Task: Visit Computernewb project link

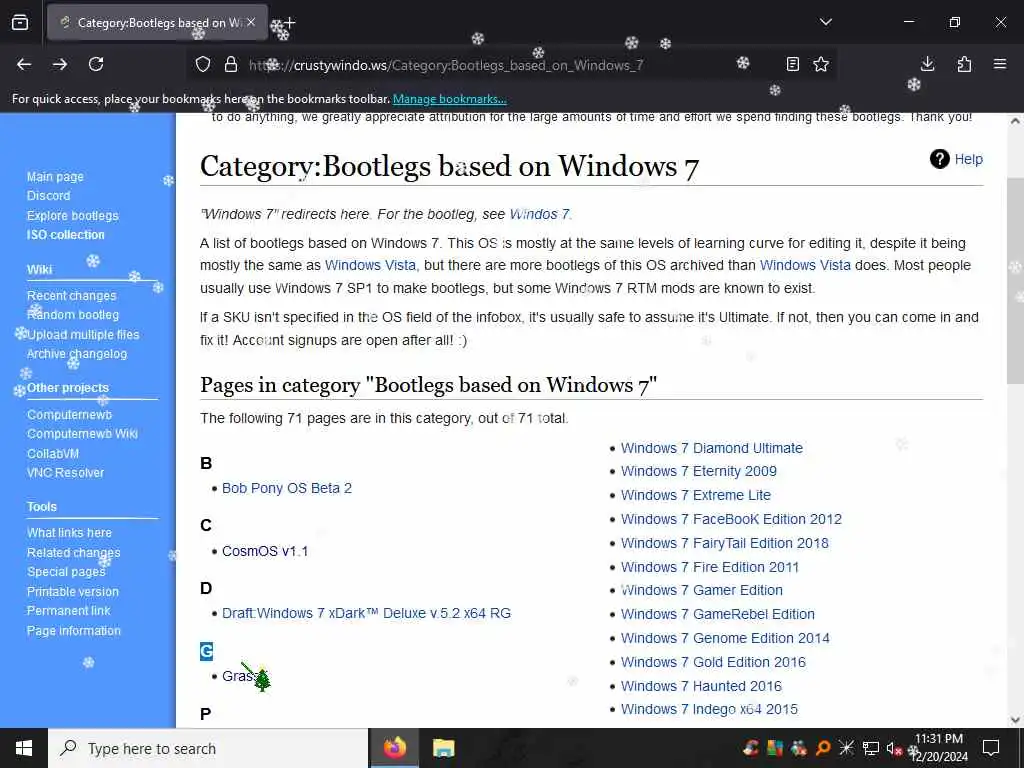Action: coord(69,415)
